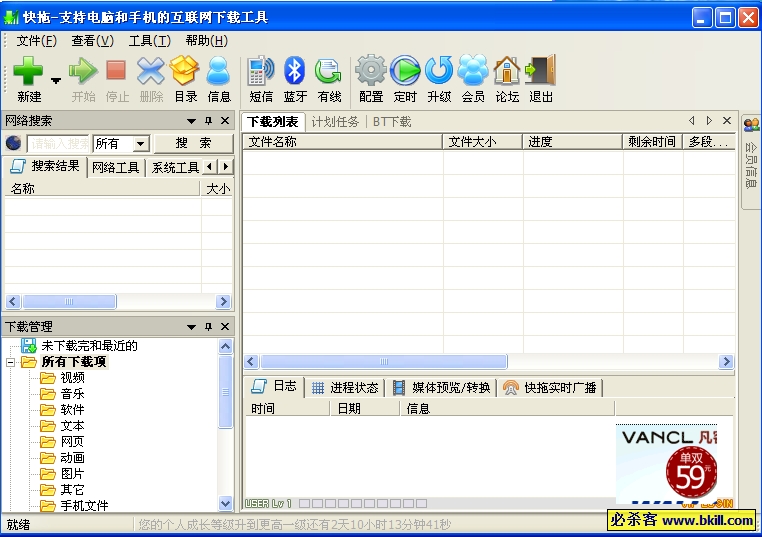Open the 工具(T) menu
This screenshot has height=537, width=762.
pyautogui.click(x=149, y=41)
